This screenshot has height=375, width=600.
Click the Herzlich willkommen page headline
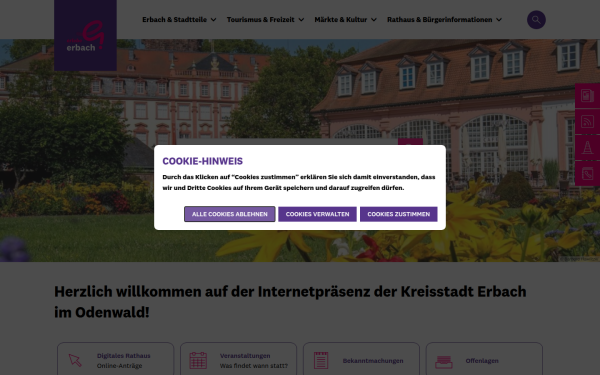(290, 302)
